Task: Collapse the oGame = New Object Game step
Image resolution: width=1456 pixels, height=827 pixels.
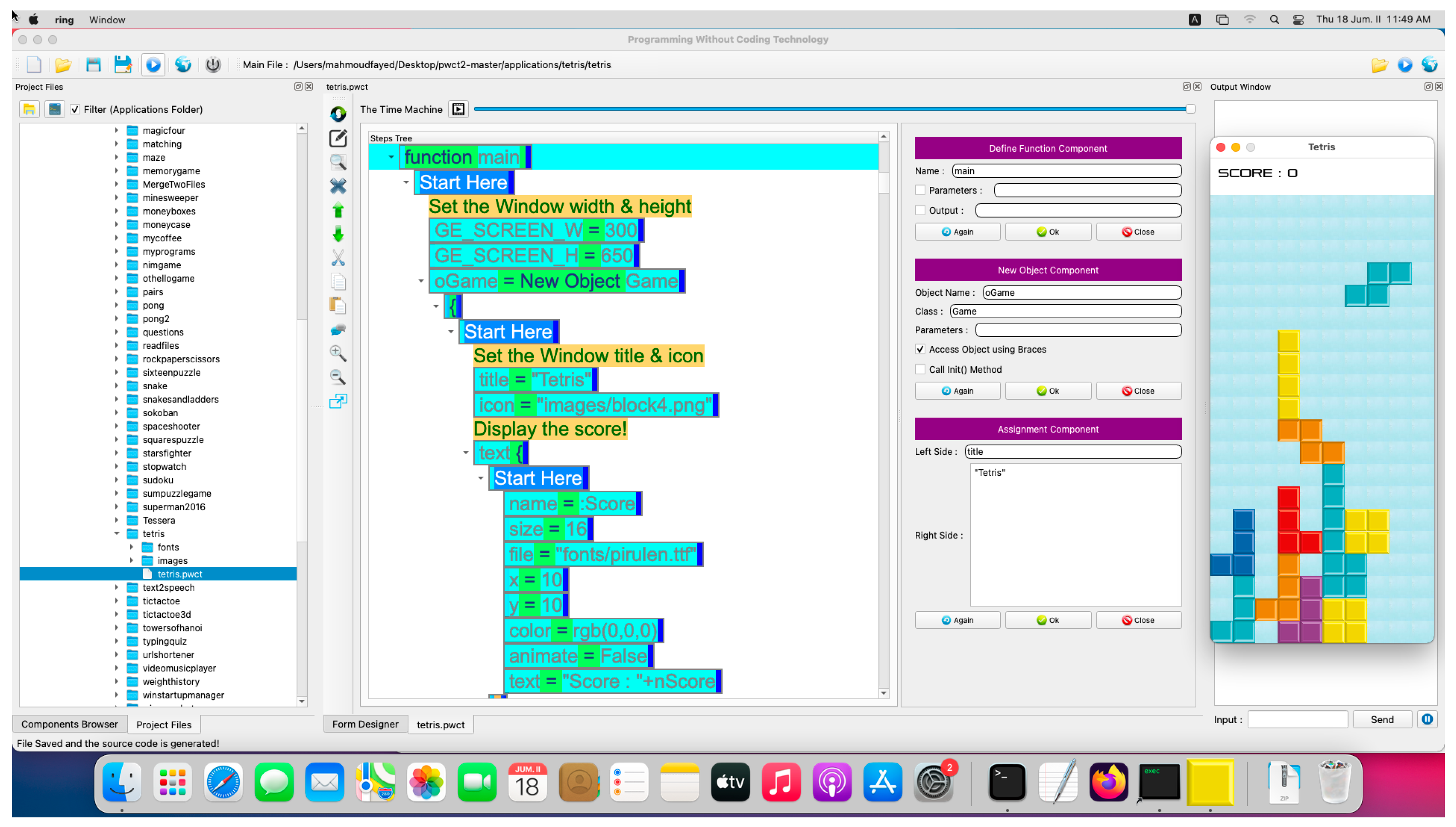Action: point(421,281)
